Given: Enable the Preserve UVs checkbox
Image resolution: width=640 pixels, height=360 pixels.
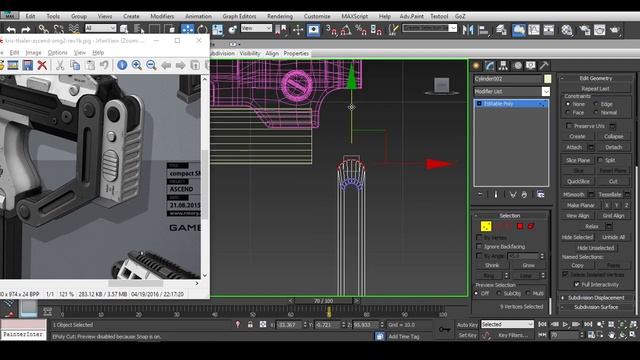Looking at the screenshot, I should coord(569,126).
